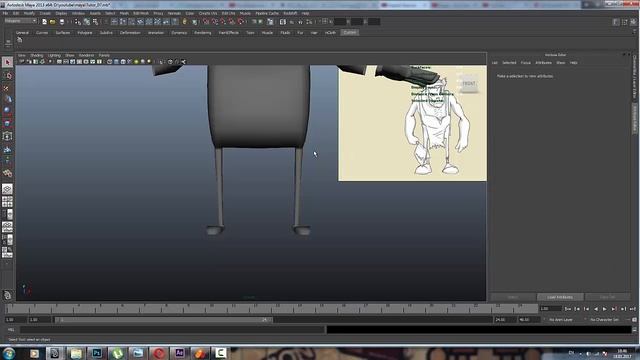640x360 pixels.
Task: Click the time slider ruler
Action: click(x=271, y=309)
